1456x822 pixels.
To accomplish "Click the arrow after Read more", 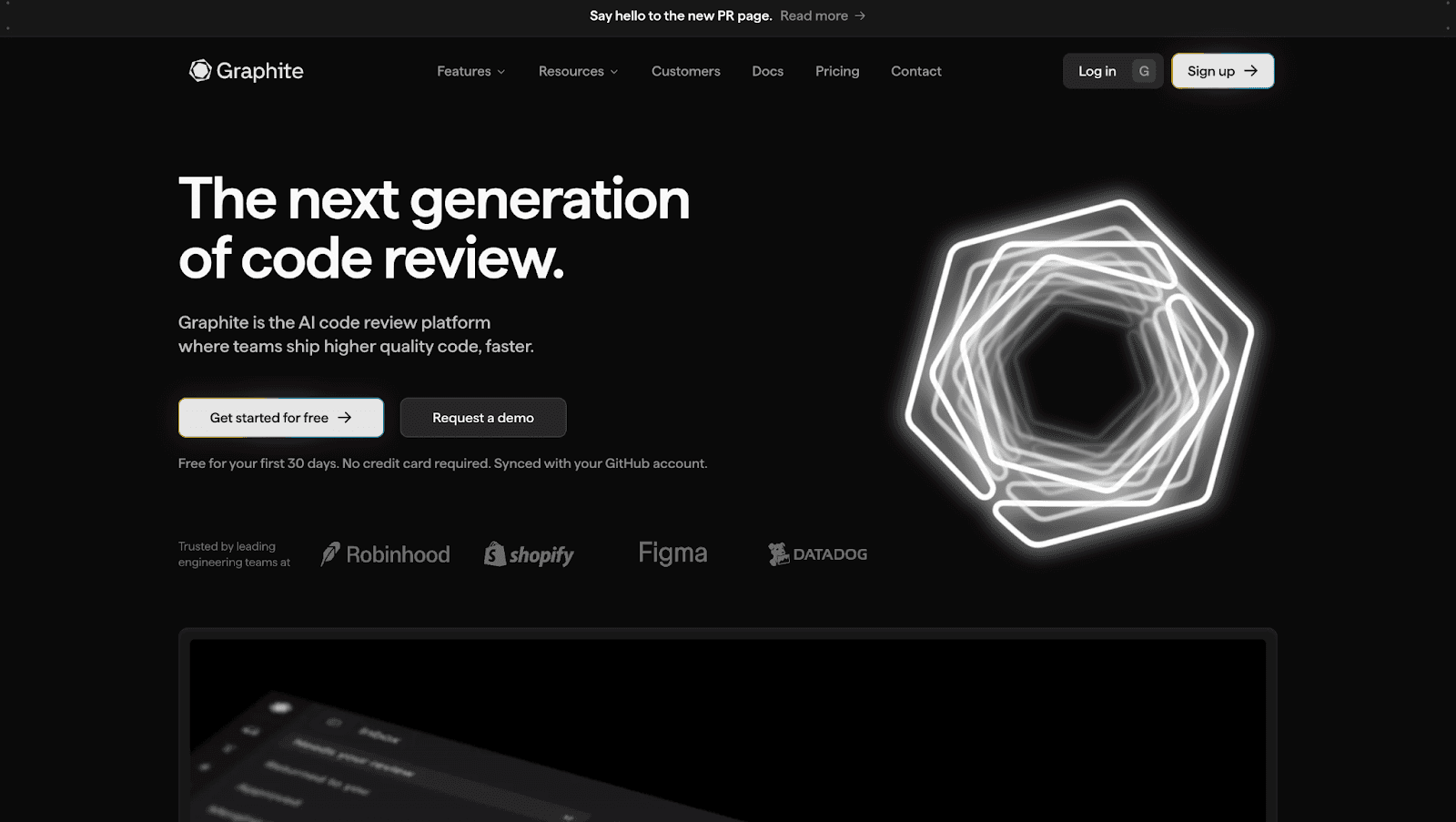I will click(860, 15).
